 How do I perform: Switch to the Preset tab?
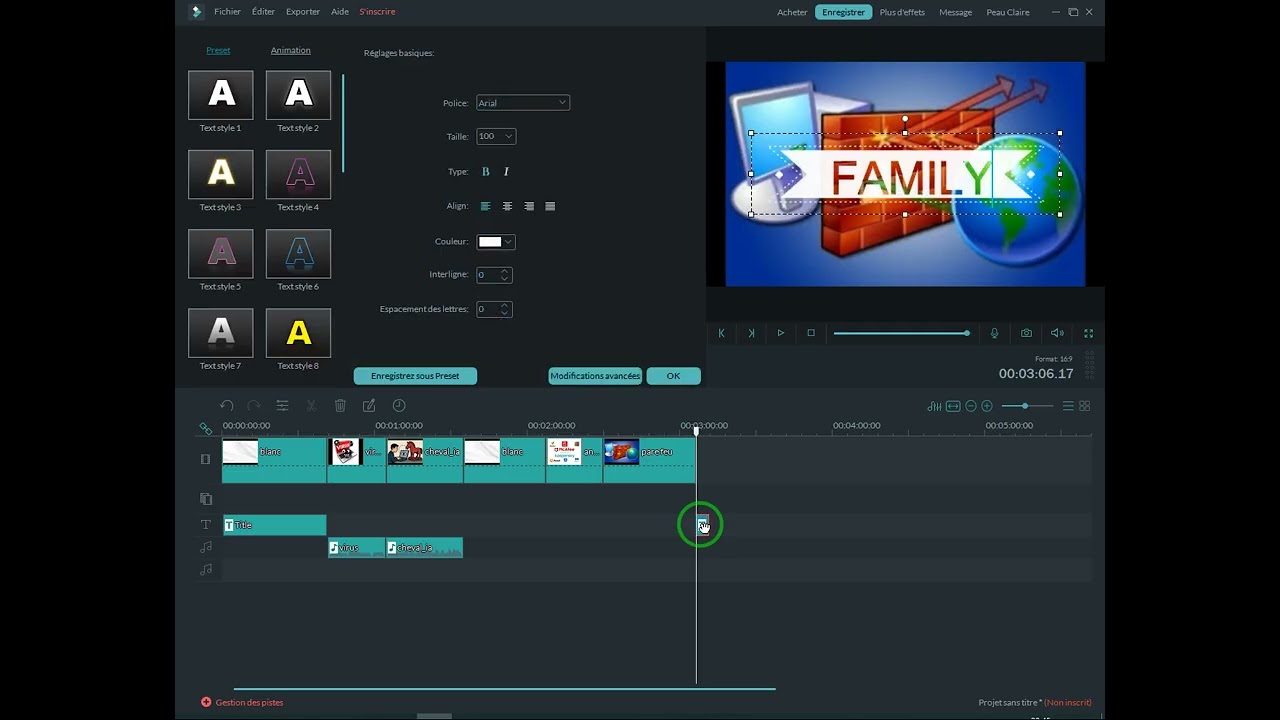[x=218, y=50]
